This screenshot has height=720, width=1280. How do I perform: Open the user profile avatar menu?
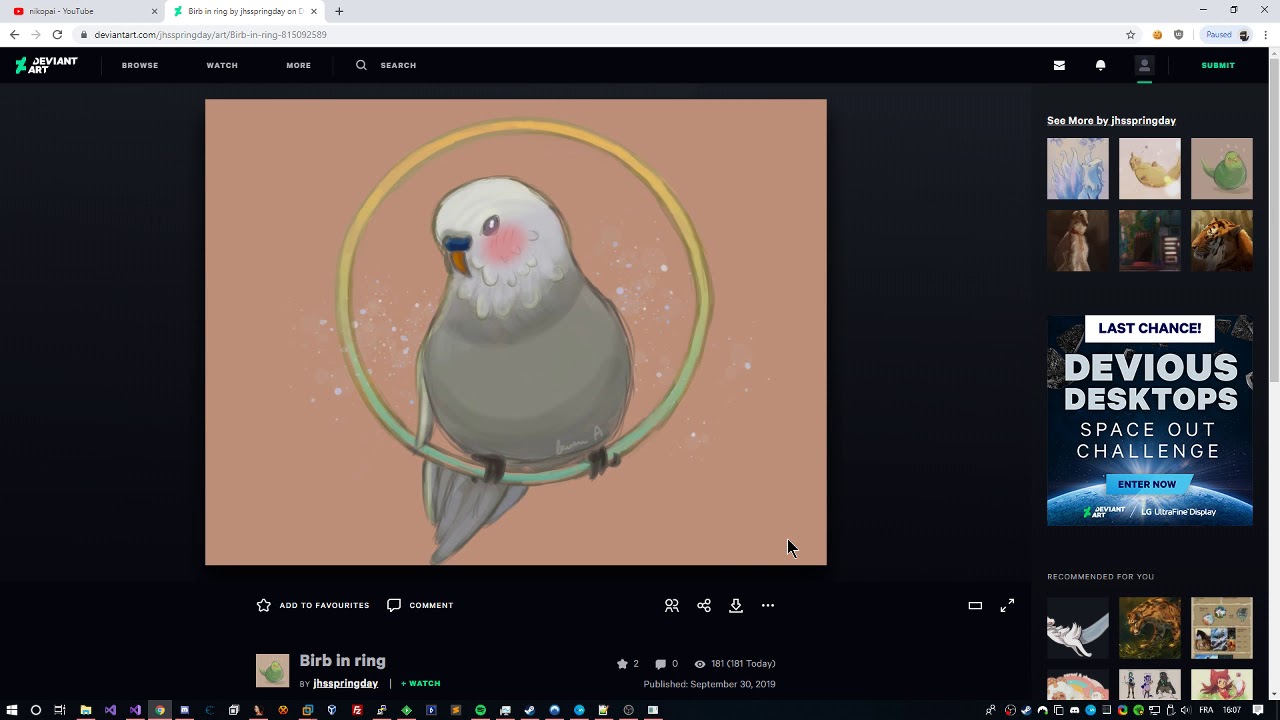point(1144,65)
